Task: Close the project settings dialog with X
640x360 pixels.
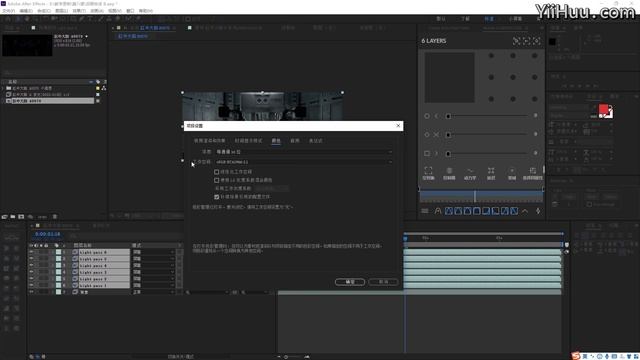Action: click(x=398, y=126)
